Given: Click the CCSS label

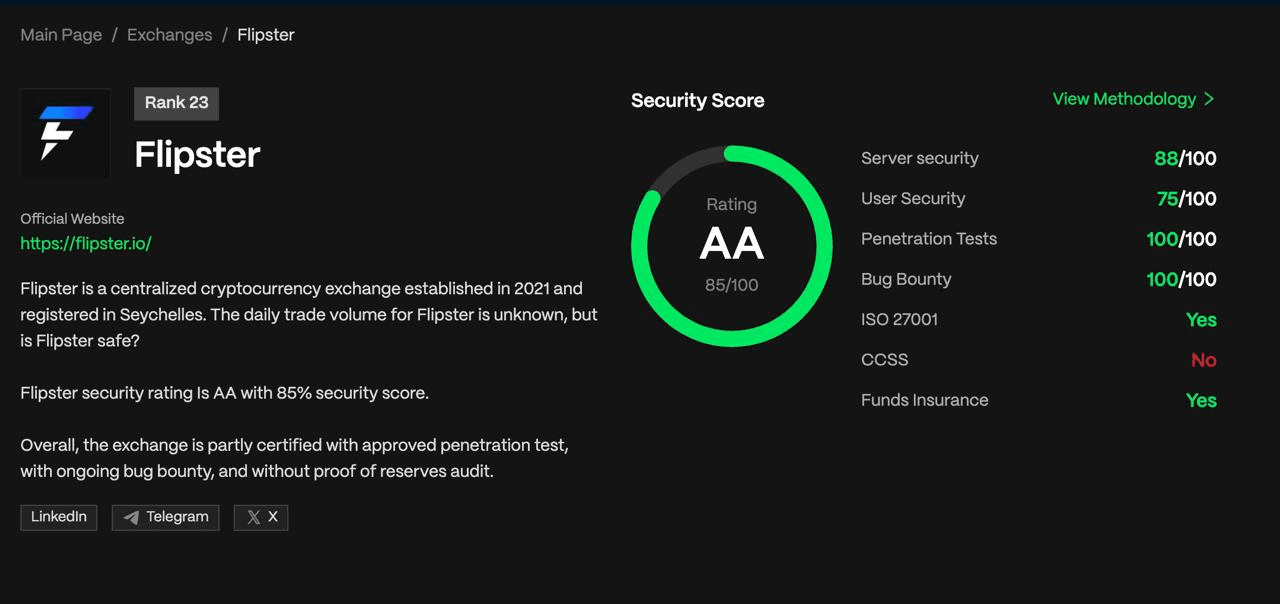Looking at the screenshot, I should (884, 360).
